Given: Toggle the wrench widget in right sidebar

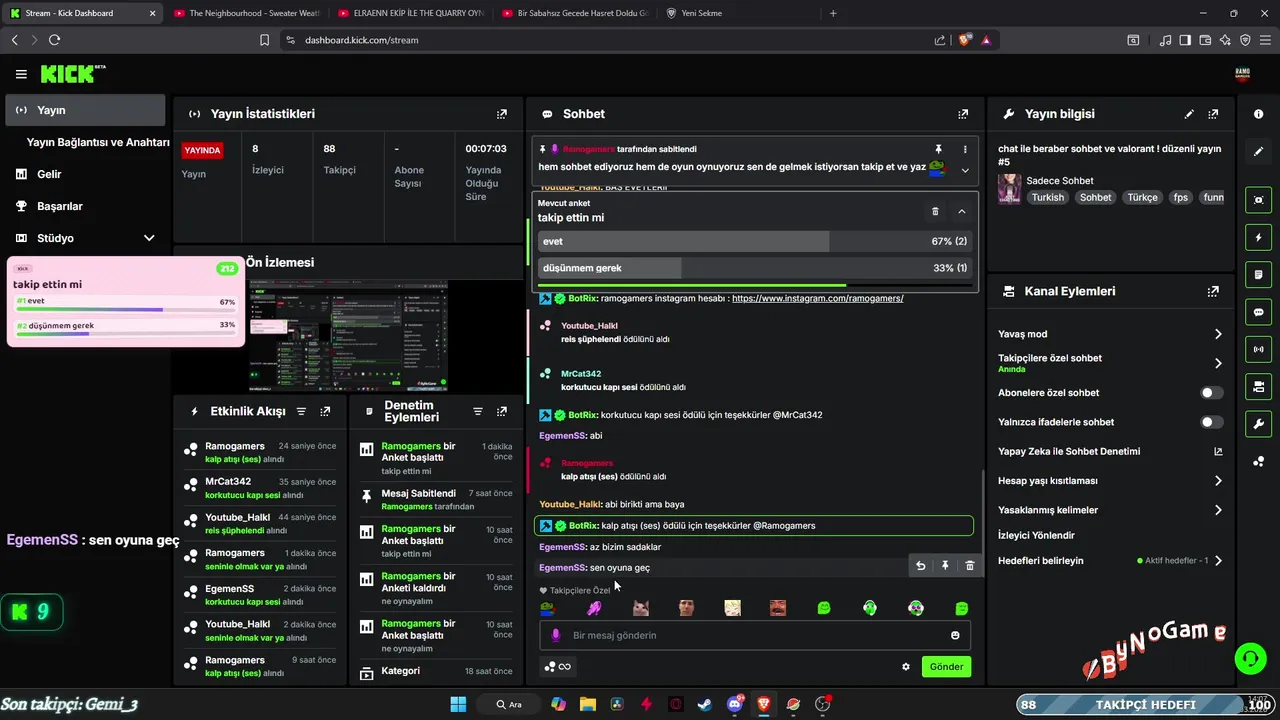Looking at the screenshot, I should 1258,424.
